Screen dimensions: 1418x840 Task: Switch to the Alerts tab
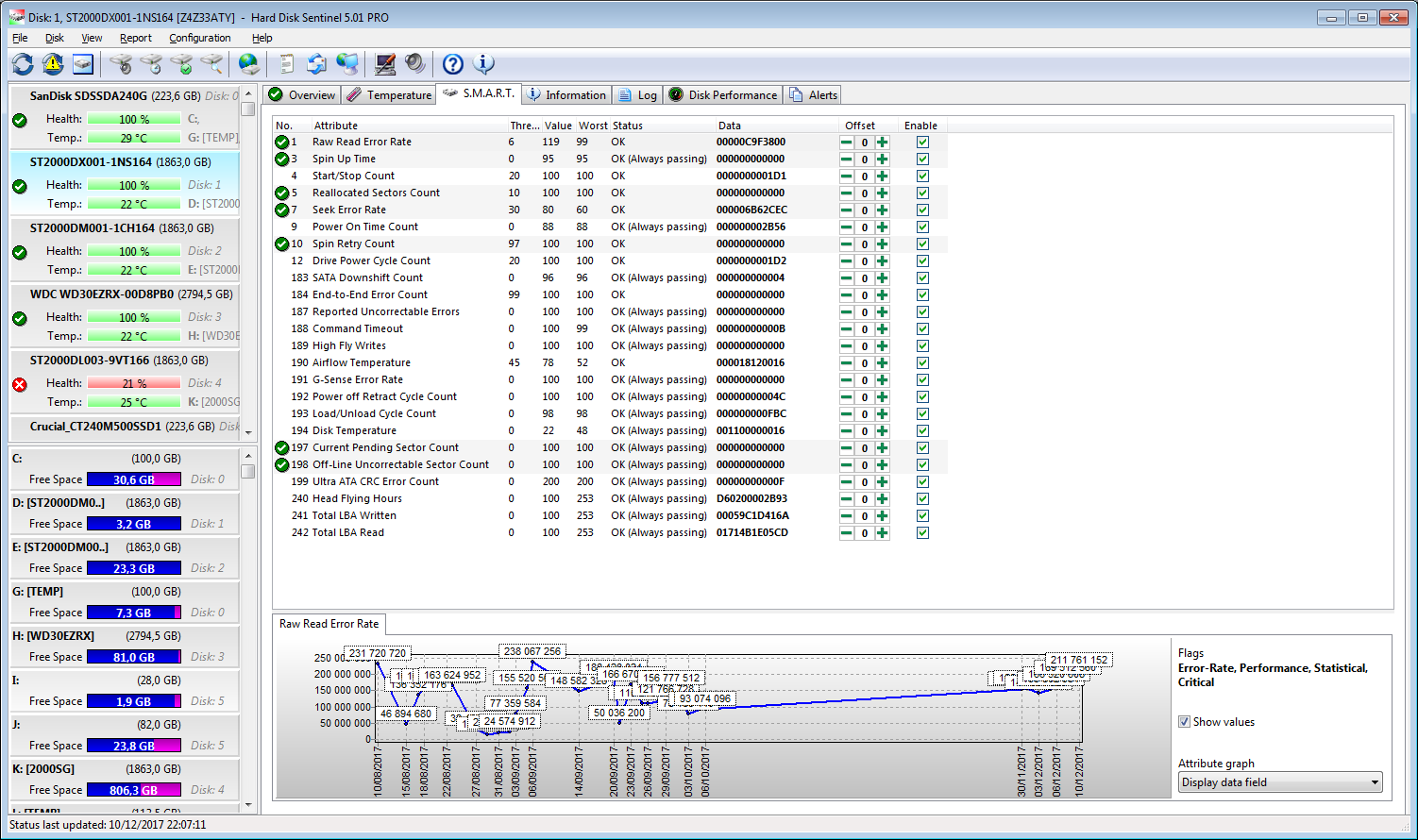tap(813, 95)
